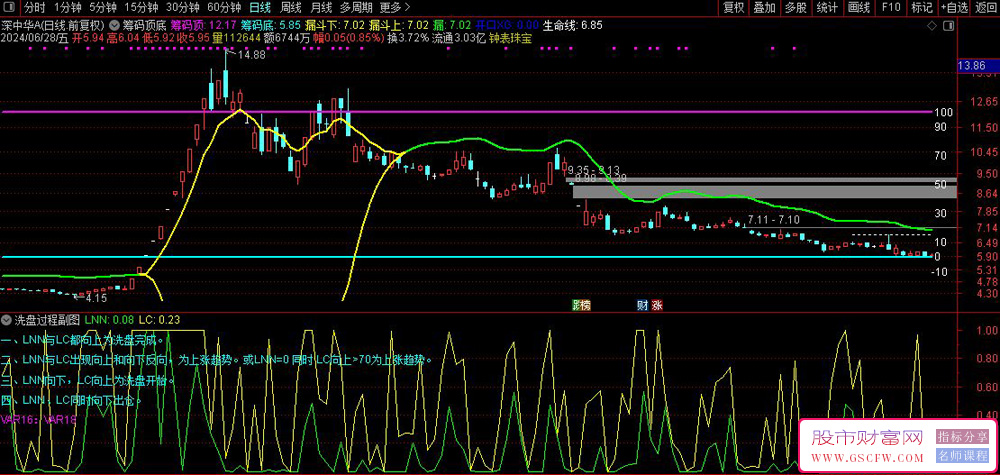This screenshot has height=475, width=1000.
Task: Click the 榜 event marker on the chart
Action: click(584, 305)
